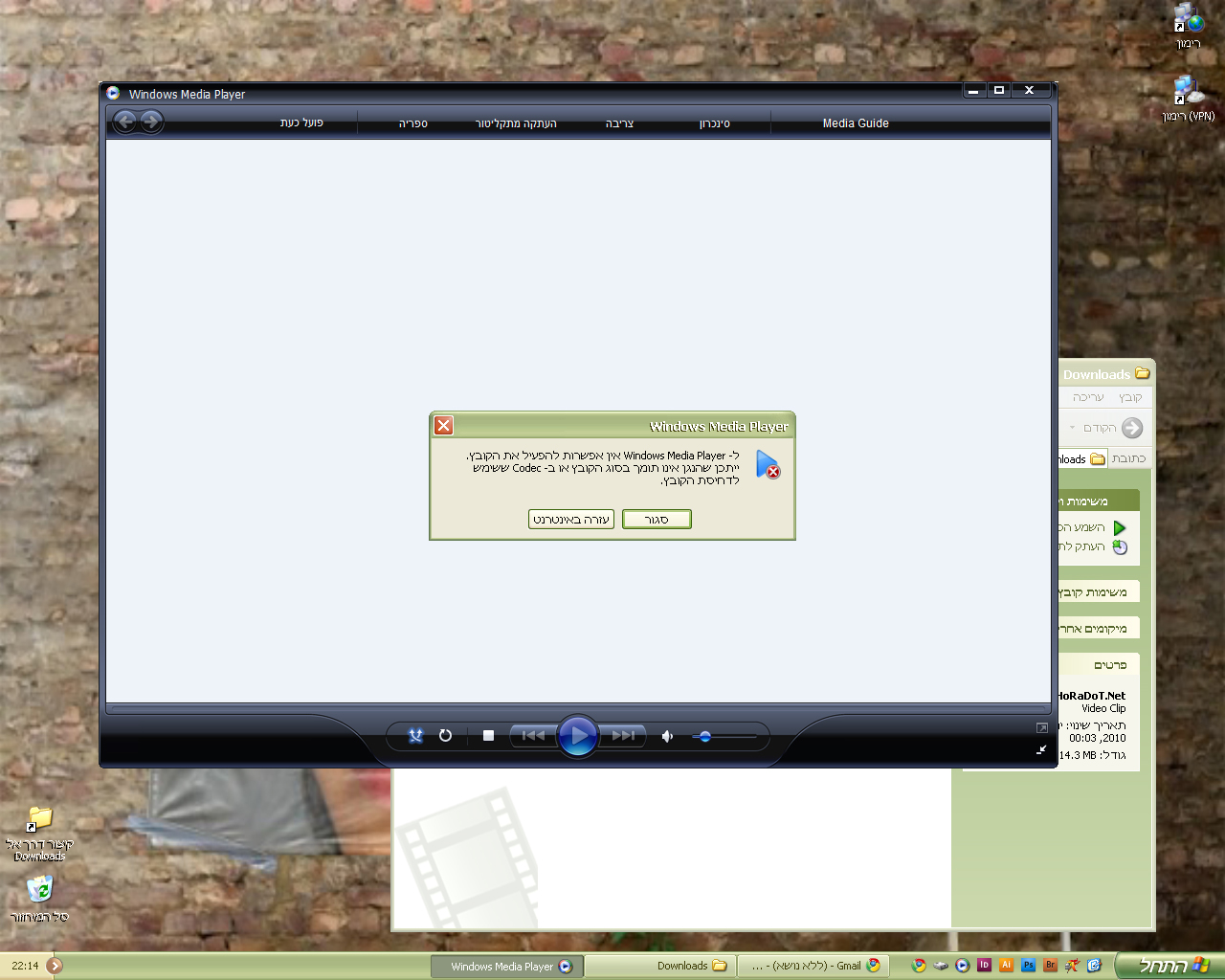Collapse the פרטים (Details) section
Viewport: 1225px width, 980px height.
pyautogui.click(x=1099, y=665)
